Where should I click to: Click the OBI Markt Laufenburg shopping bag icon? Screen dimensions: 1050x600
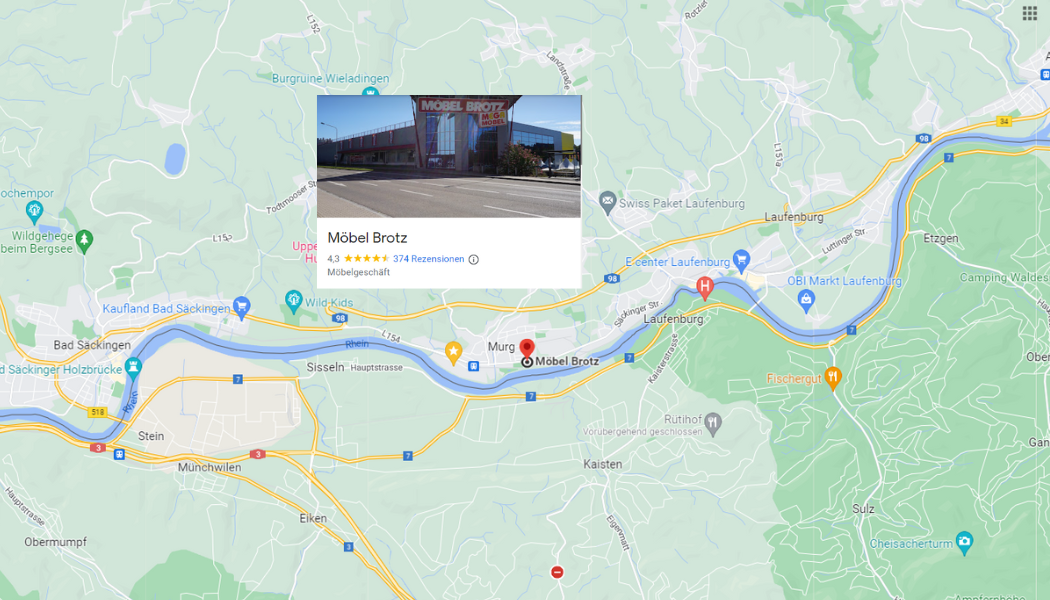806,301
